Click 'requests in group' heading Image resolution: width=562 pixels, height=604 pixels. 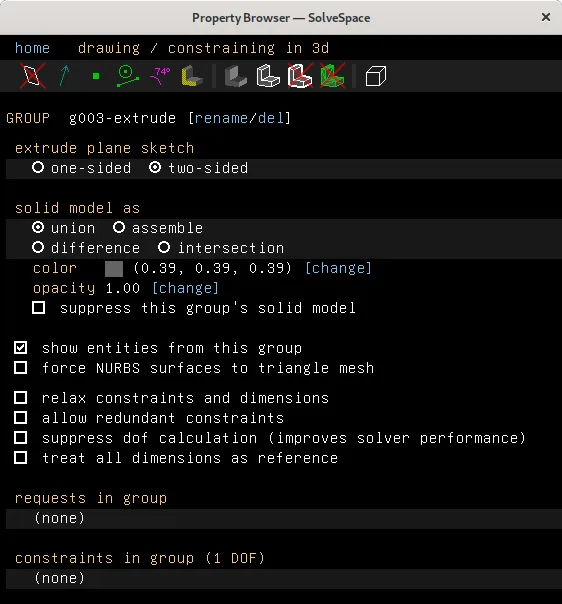[91, 498]
